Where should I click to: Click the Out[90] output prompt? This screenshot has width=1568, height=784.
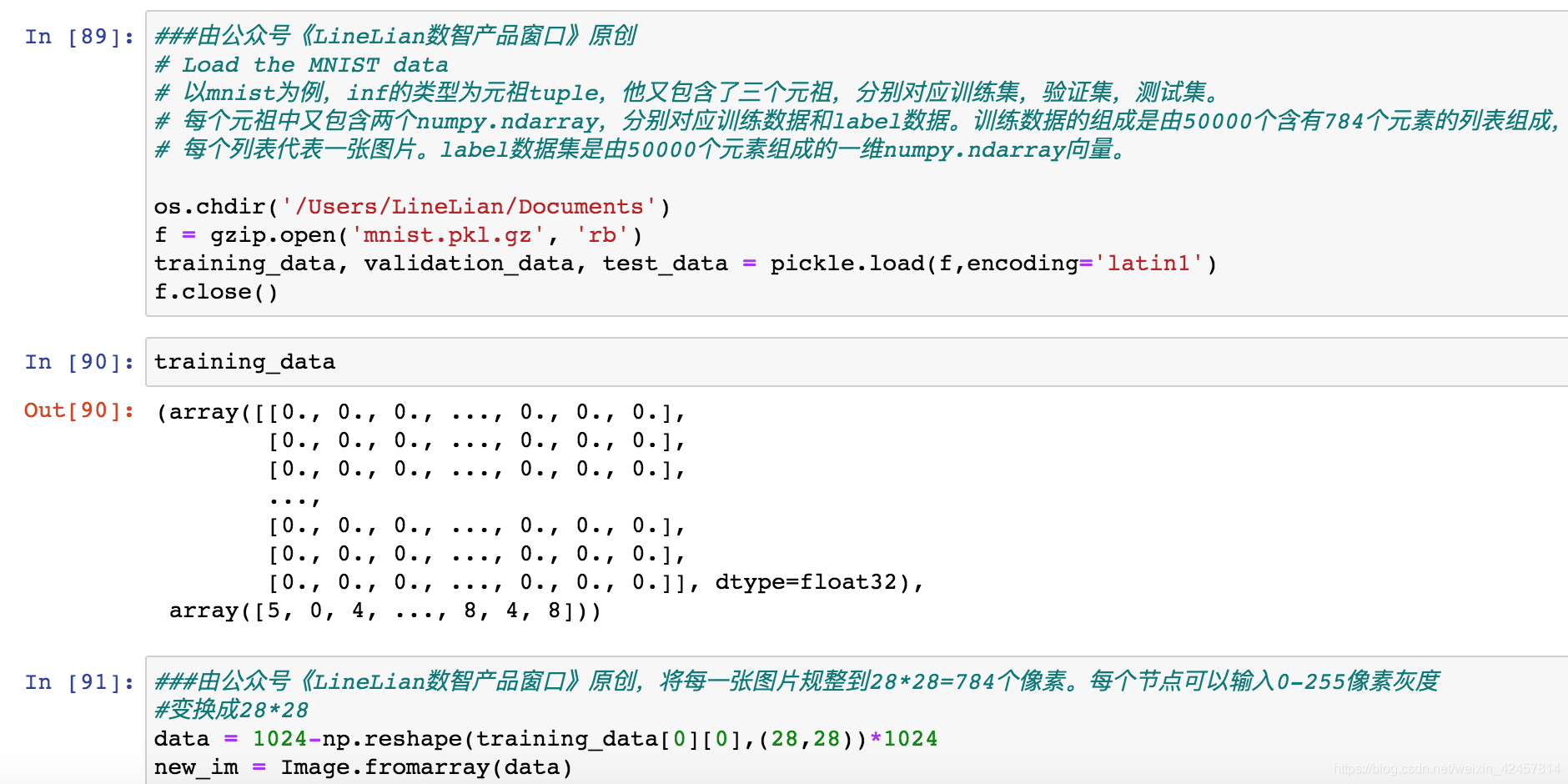78,410
